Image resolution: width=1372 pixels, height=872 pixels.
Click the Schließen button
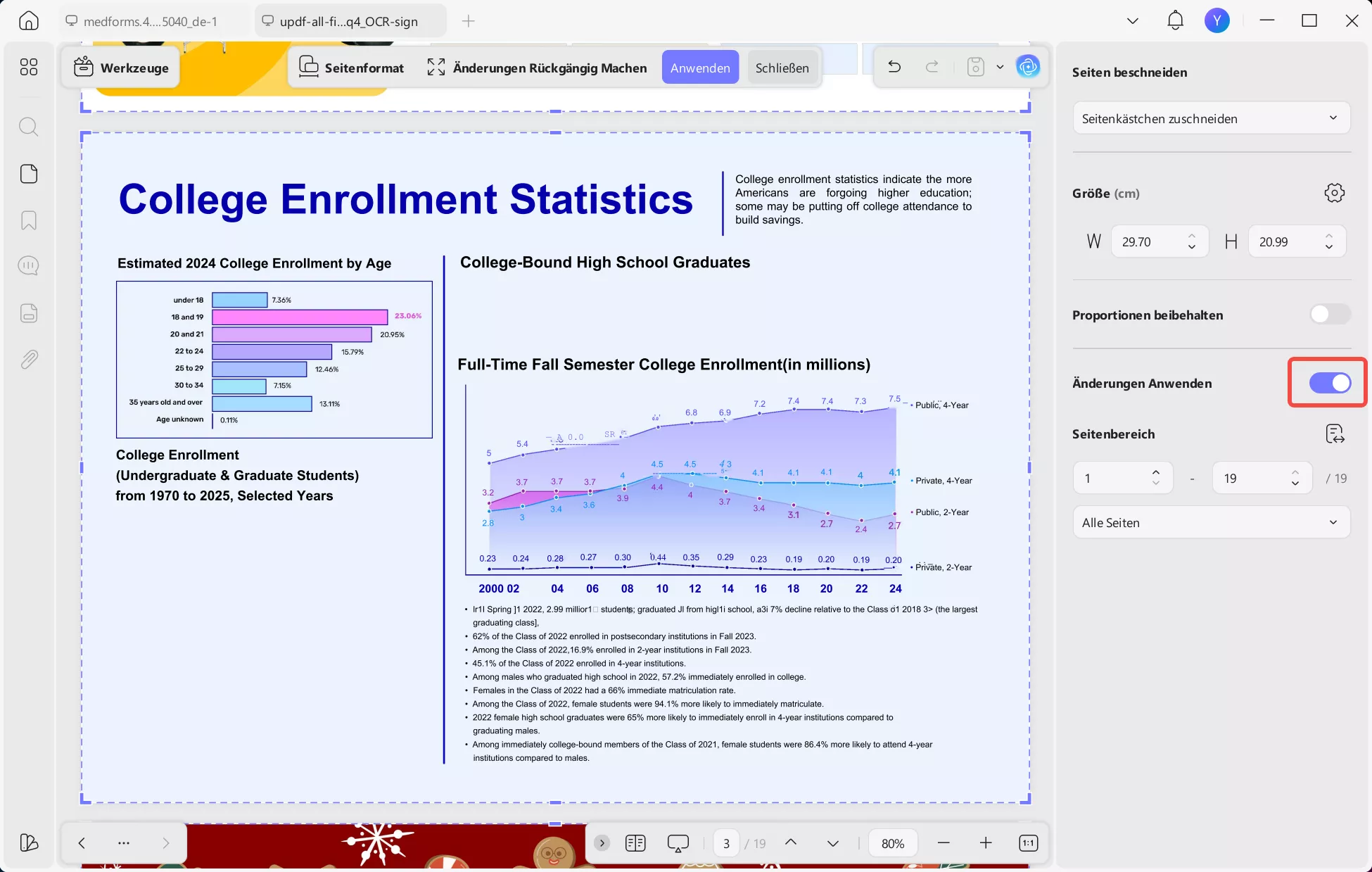(782, 68)
